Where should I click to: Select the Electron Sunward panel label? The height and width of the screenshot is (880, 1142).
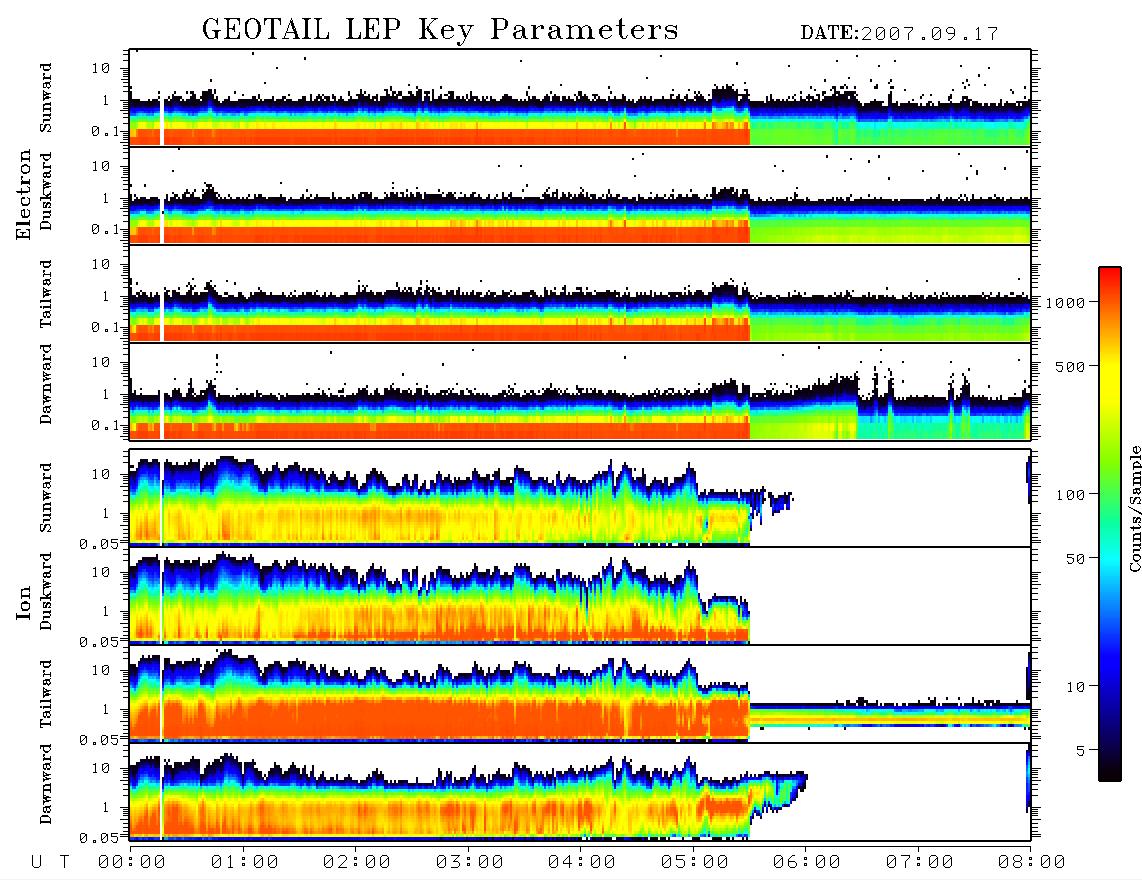46,98
